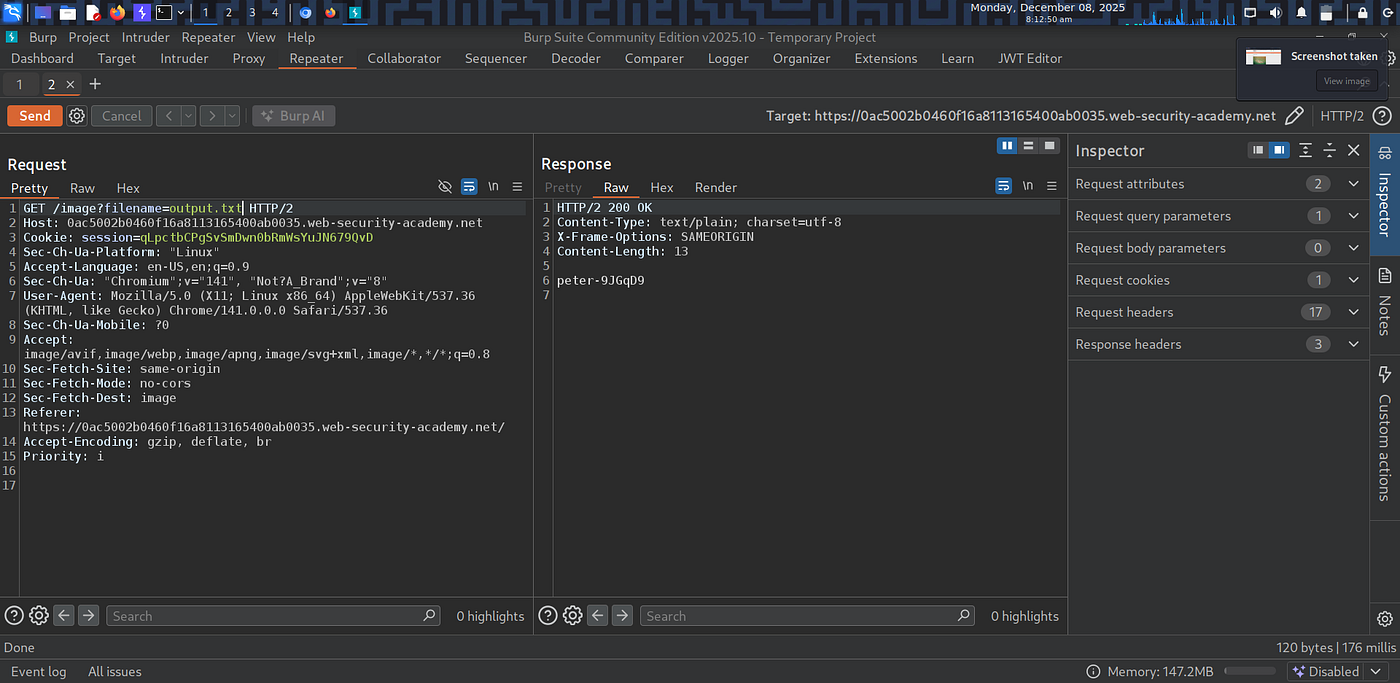Dock Inspector panel to the left

click(x=1258, y=150)
